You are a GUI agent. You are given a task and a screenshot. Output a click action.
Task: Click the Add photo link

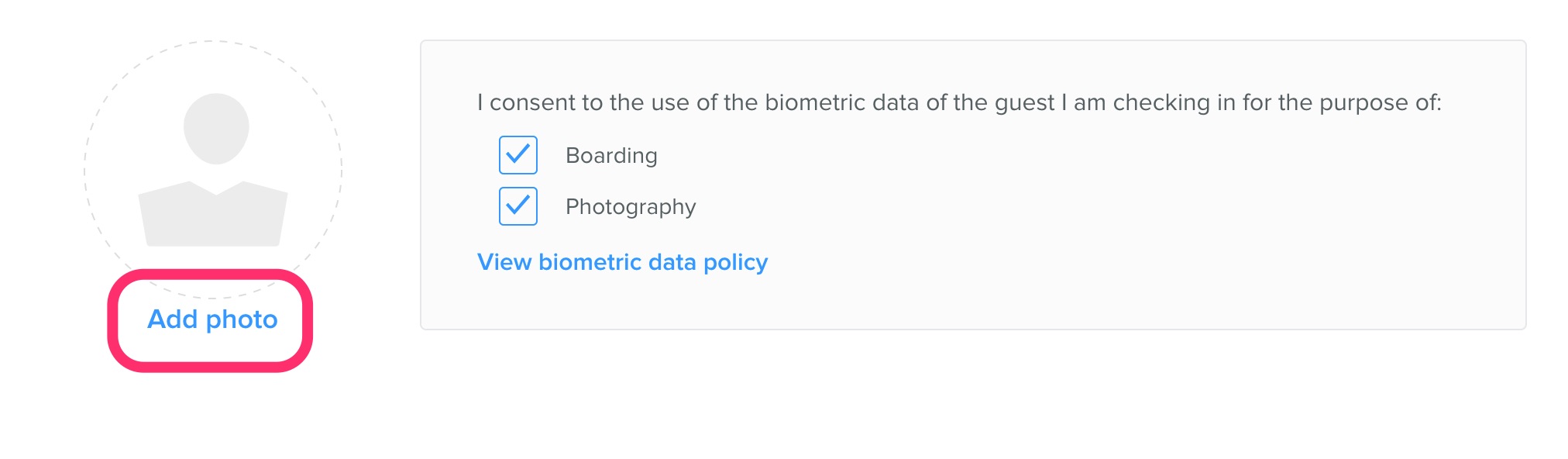[212, 319]
